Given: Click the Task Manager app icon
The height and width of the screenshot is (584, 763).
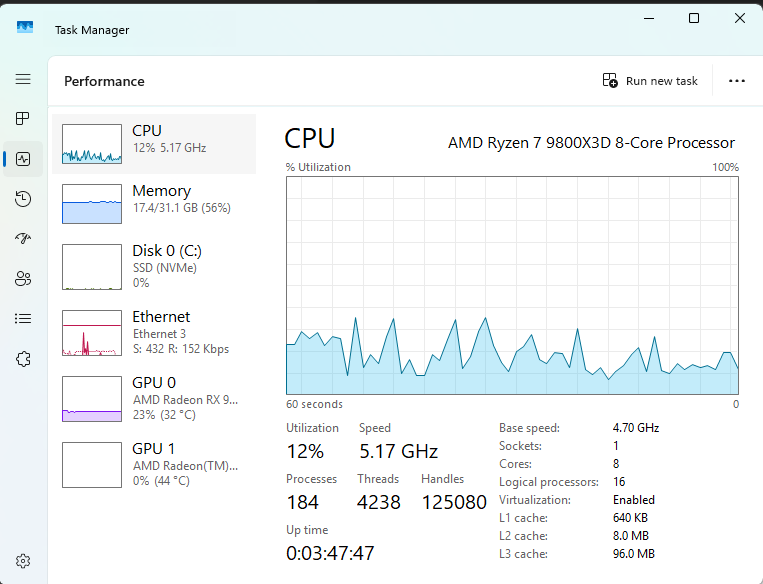Looking at the screenshot, I should point(25,27).
